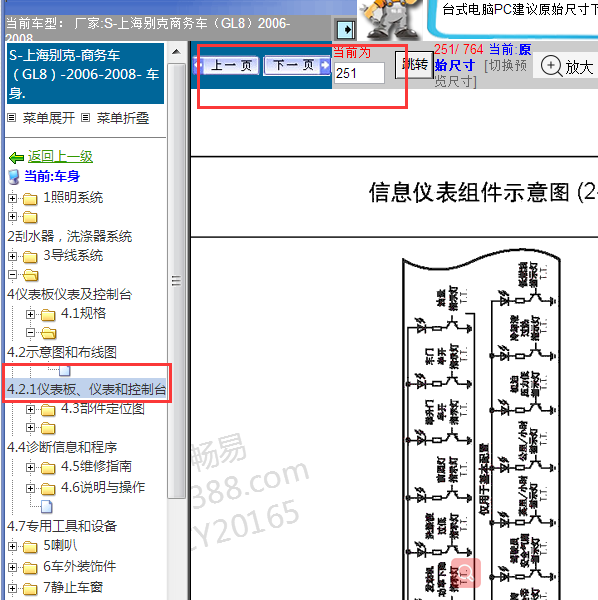This screenshot has height=600, width=598.
Task: Select 7静止车窗 tree item
Action: point(73,587)
